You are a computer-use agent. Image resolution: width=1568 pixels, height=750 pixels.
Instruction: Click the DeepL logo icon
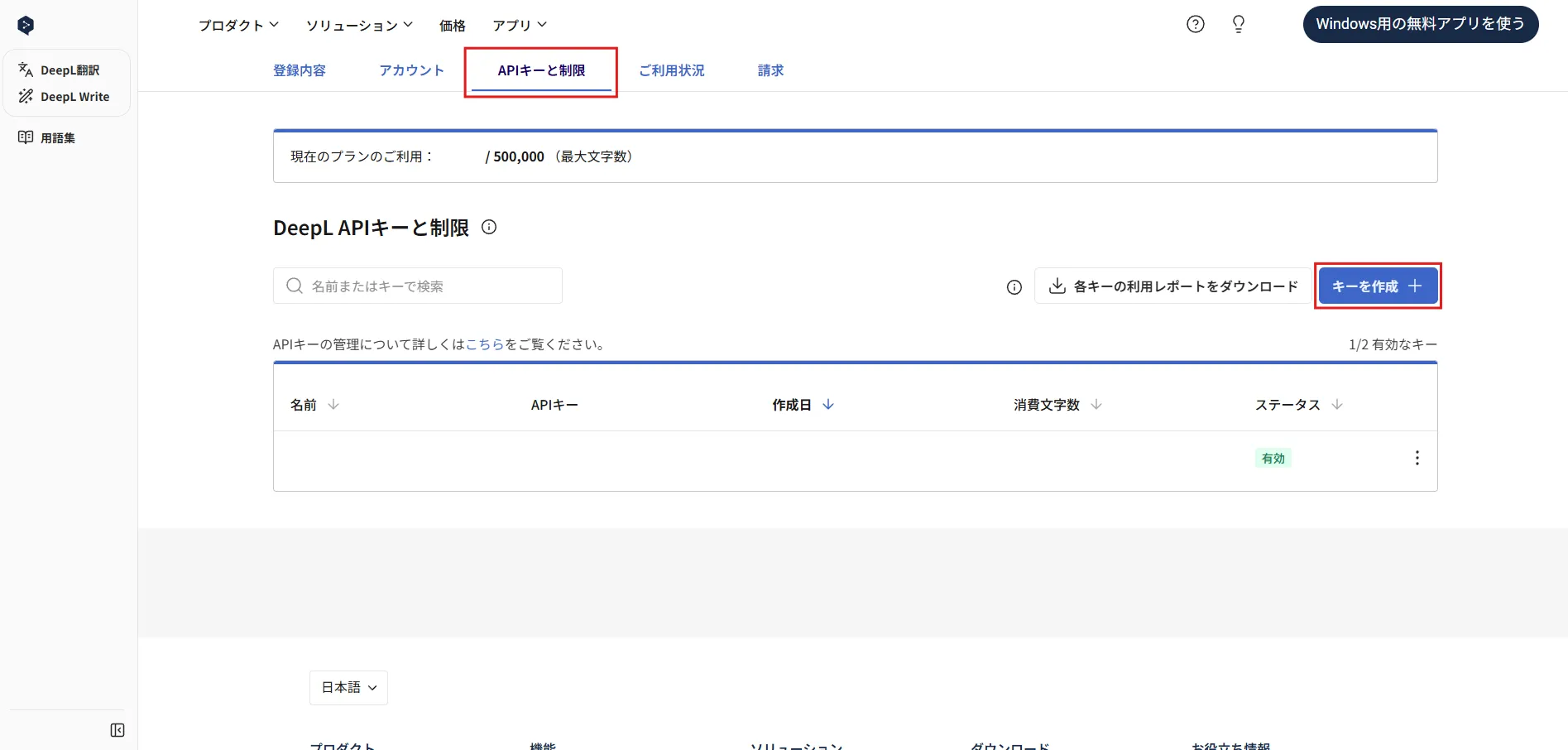pyautogui.click(x=26, y=26)
